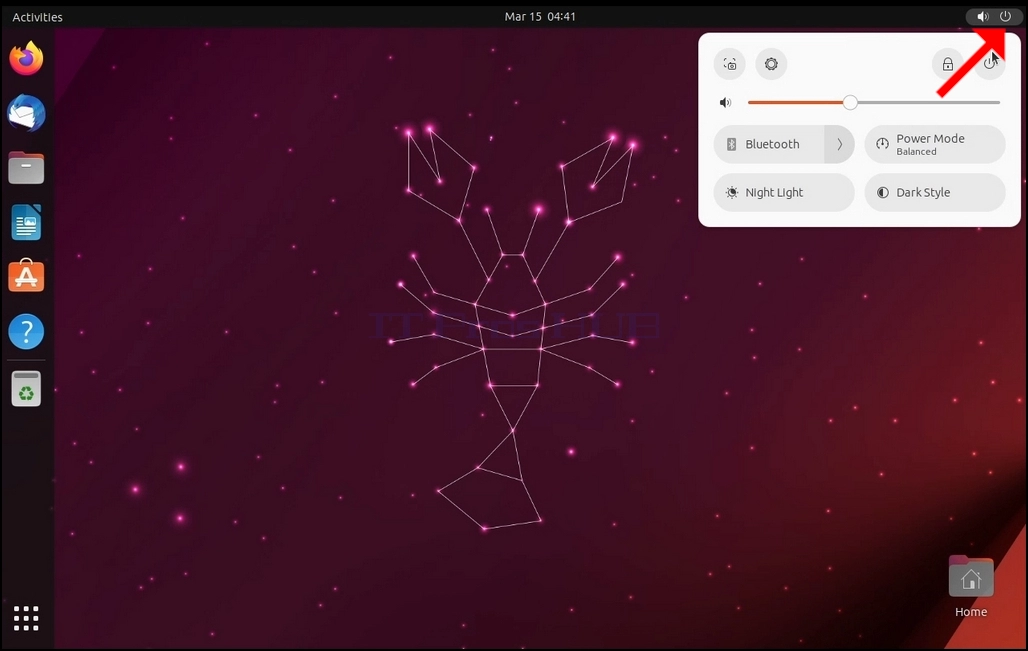Turn on Dark Style toggle
The height and width of the screenshot is (651, 1028).
tap(935, 193)
